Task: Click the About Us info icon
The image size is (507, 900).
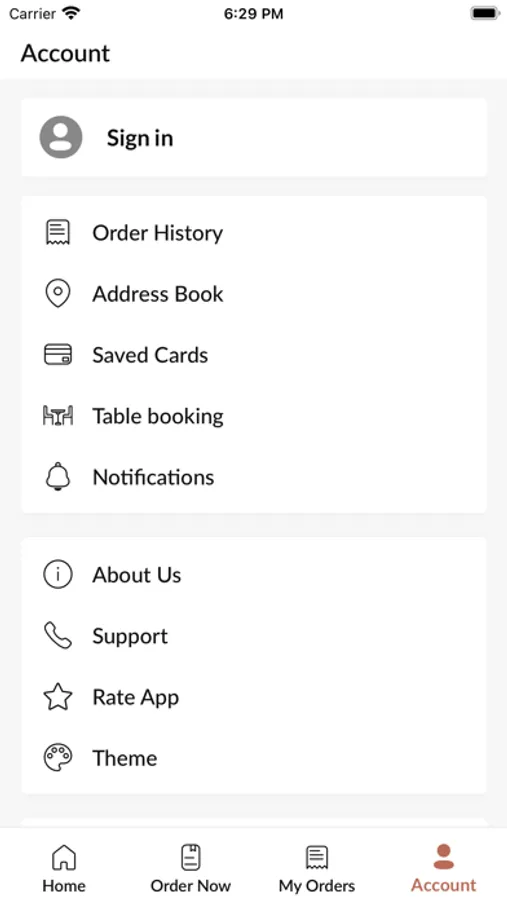Action: 58,575
